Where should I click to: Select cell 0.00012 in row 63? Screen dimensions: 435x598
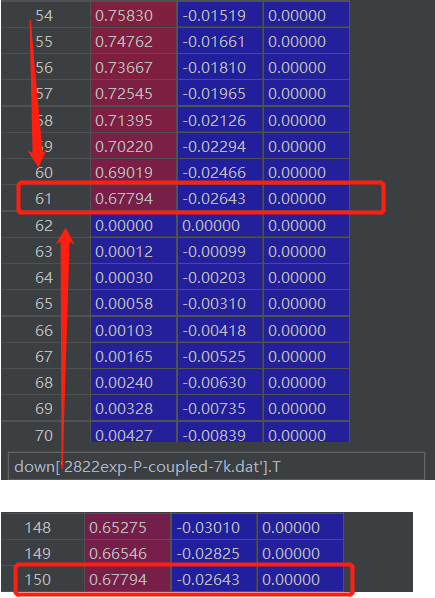click(133, 251)
